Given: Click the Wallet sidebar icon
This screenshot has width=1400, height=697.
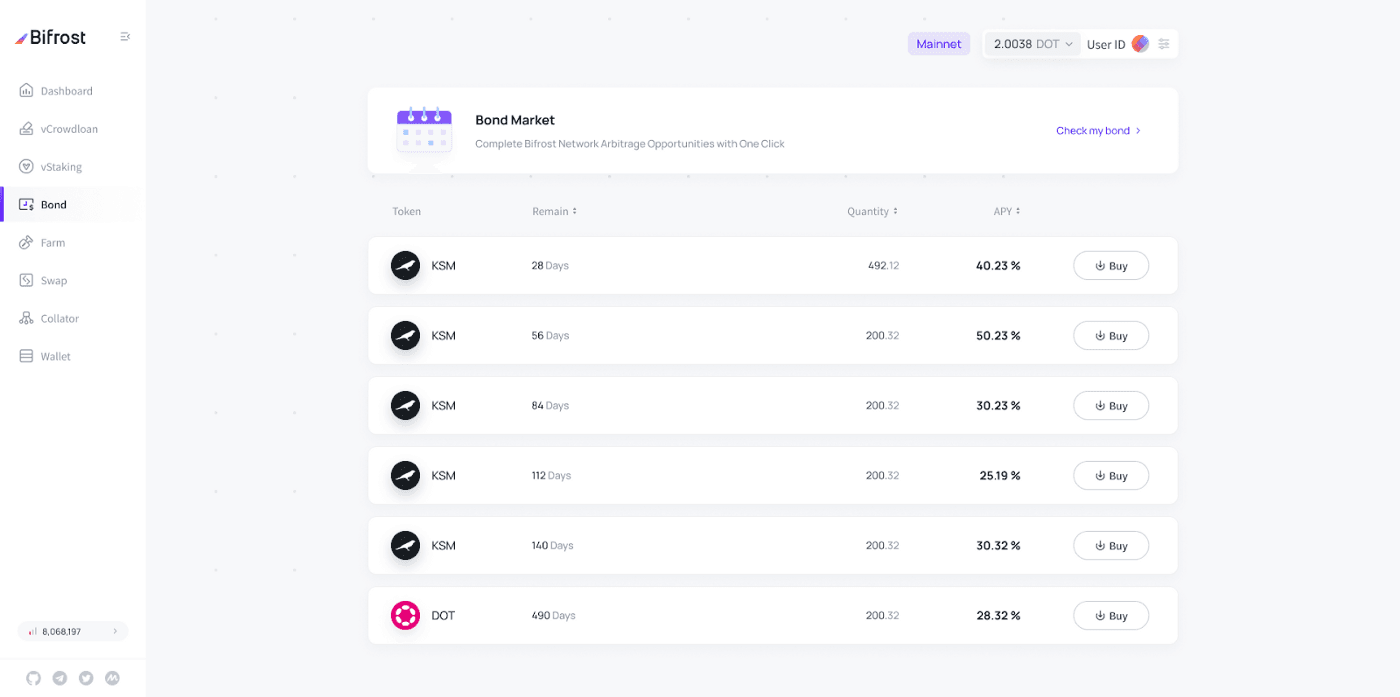Looking at the screenshot, I should click(x=26, y=357).
